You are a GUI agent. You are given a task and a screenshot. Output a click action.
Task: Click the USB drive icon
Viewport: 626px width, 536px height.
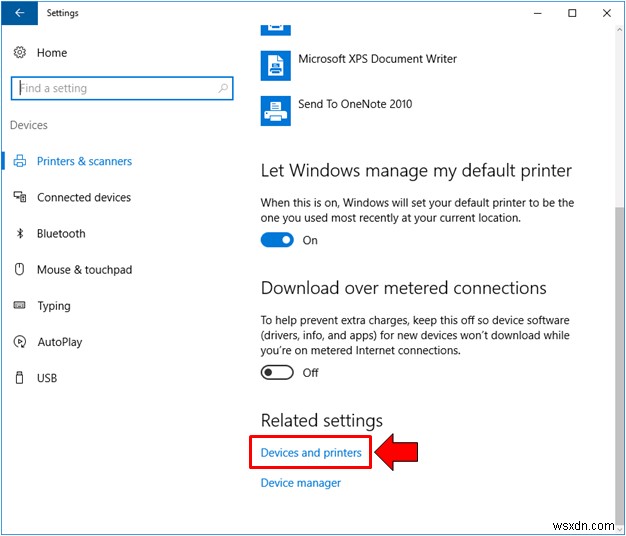(x=19, y=378)
